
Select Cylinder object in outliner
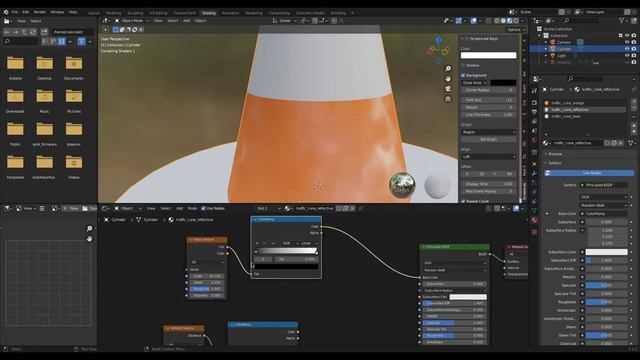[x=564, y=49]
